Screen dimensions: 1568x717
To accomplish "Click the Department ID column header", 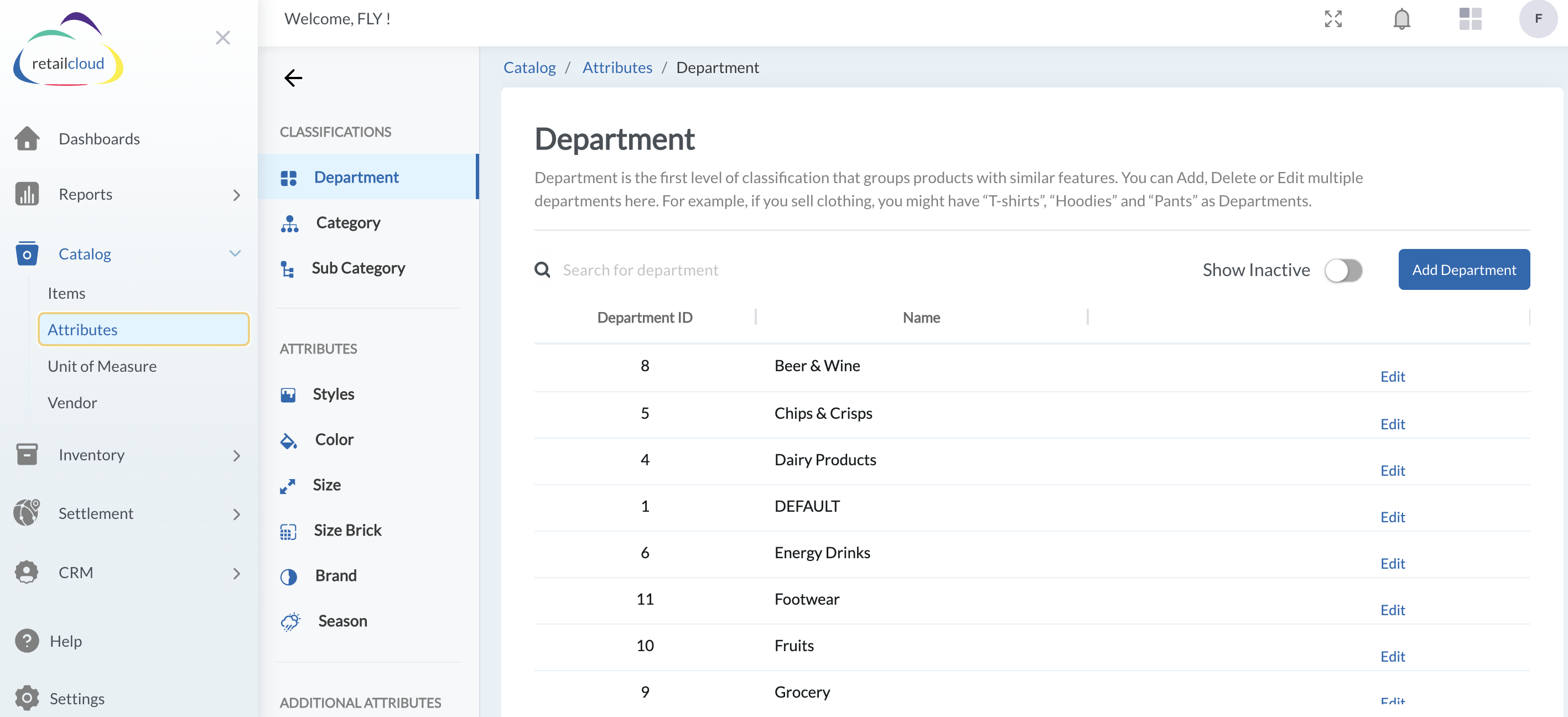I will click(x=645, y=317).
